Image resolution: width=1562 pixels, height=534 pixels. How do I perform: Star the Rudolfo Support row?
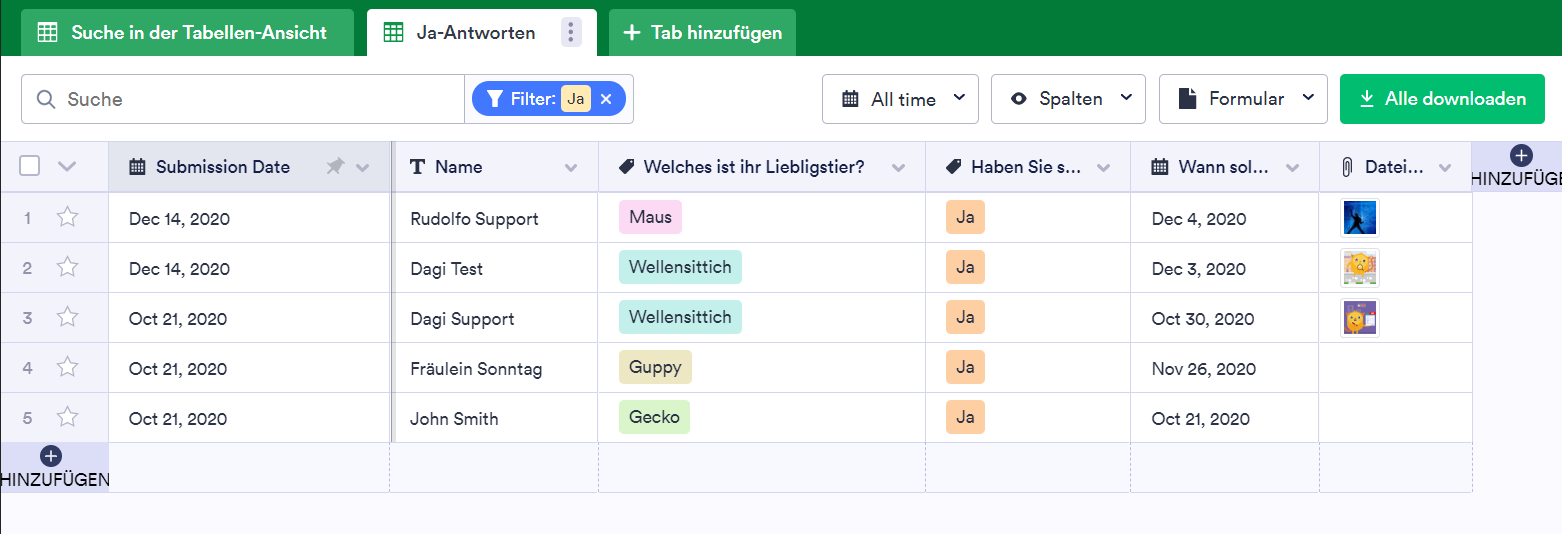click(x=67, y=218)
